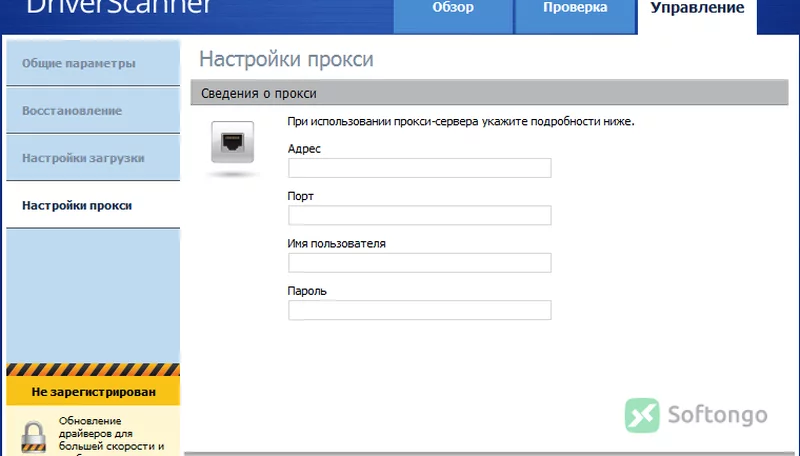
Task: Click the Сведения о прокси header
Action: (489, 93)
